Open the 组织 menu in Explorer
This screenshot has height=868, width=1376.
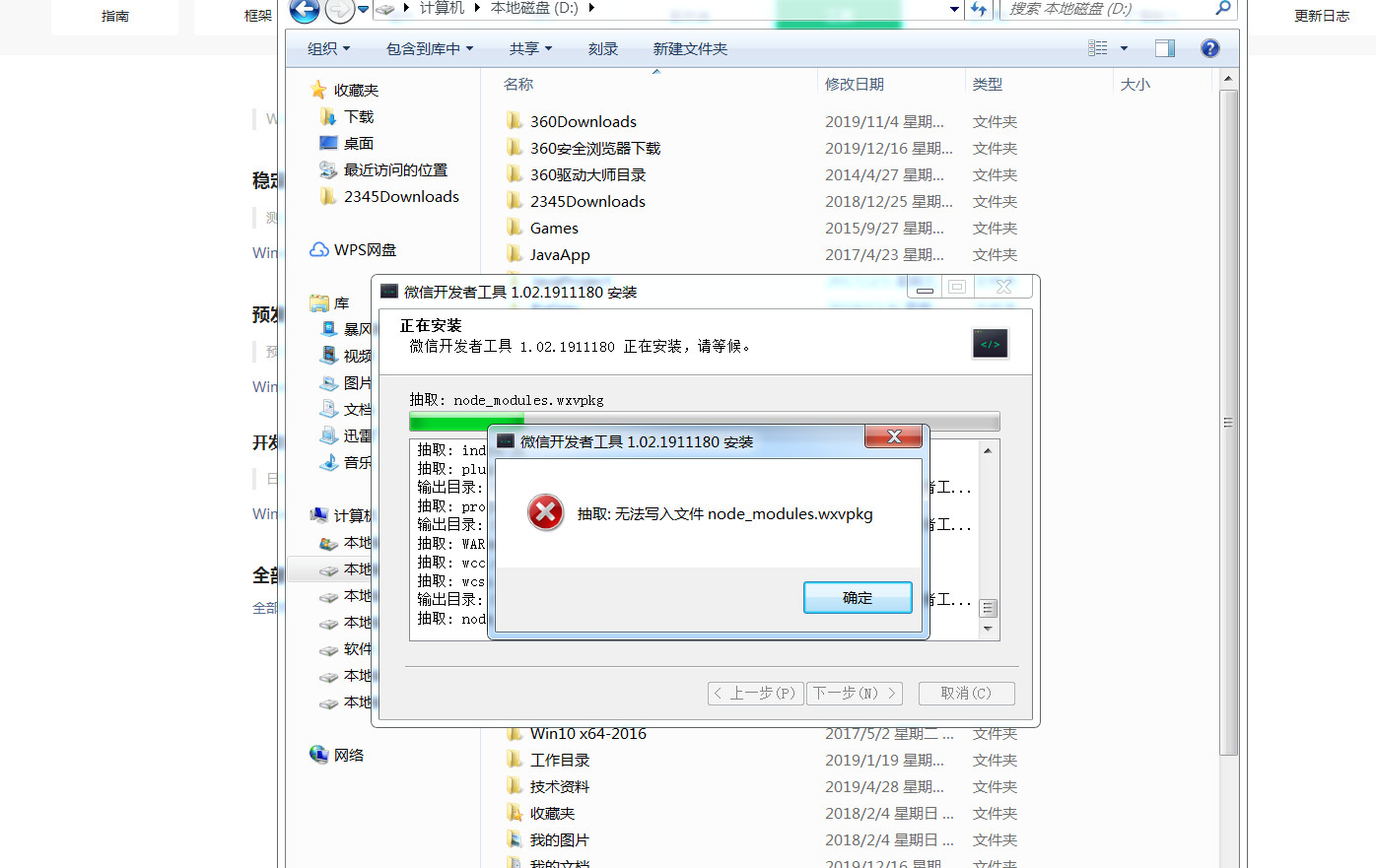pos(328,48)
